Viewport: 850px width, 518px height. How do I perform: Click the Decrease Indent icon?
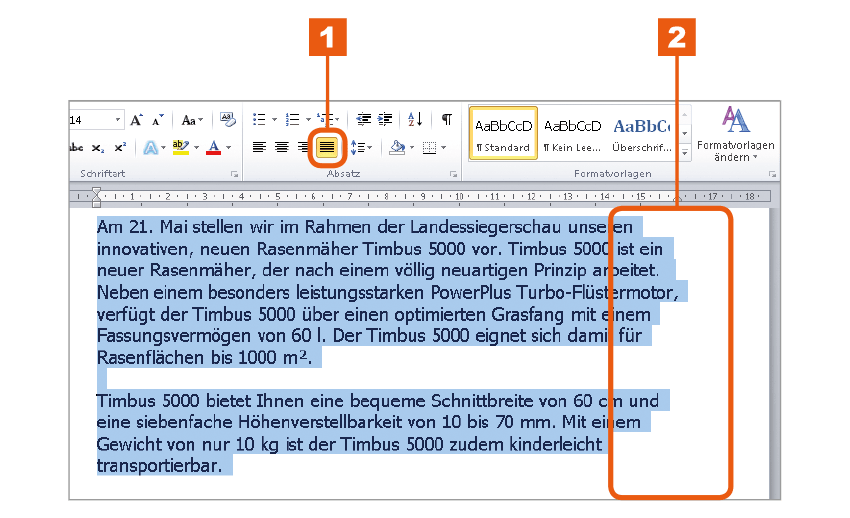pyautogui.click(x=363, y=119)
